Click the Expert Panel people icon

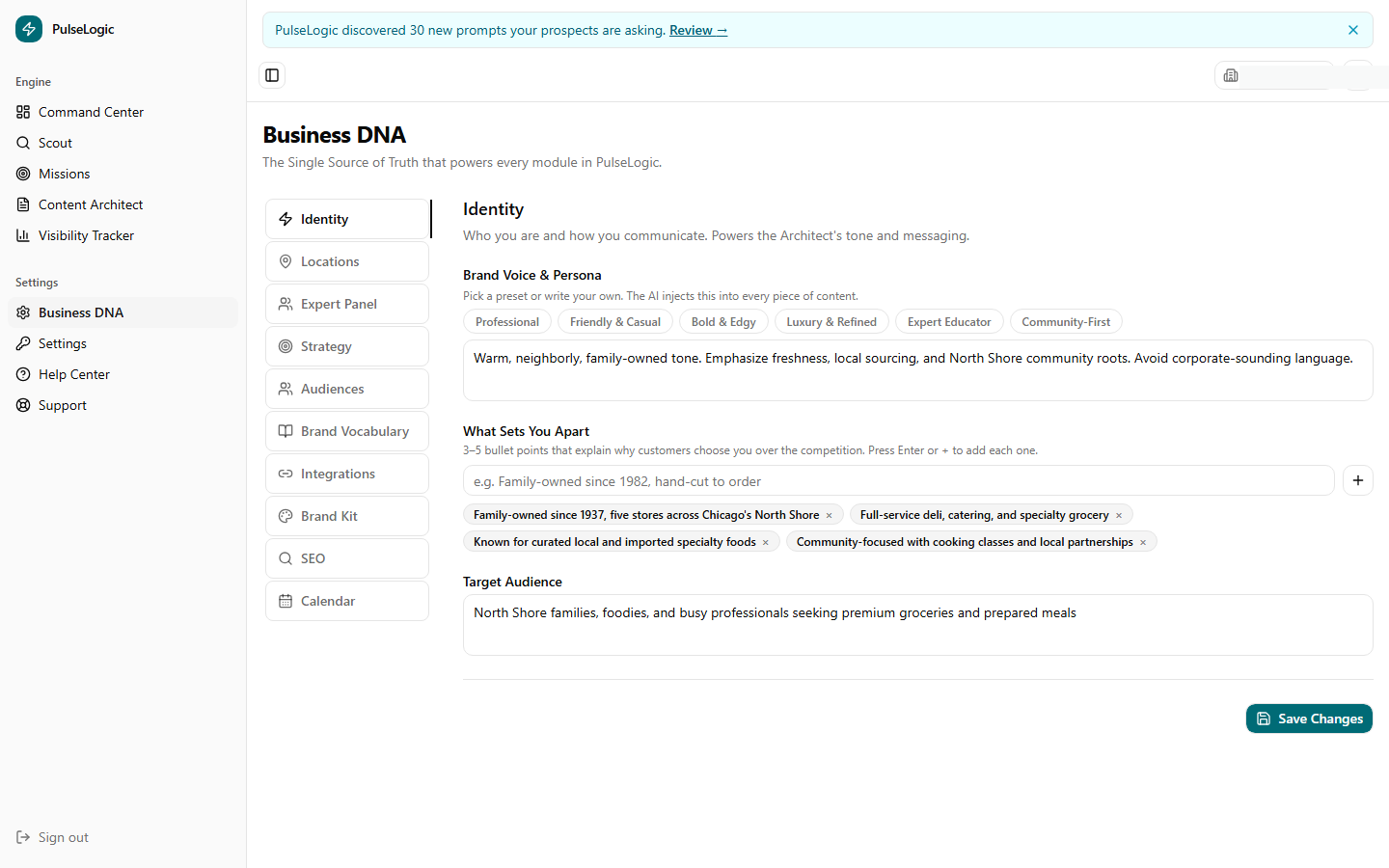point(286,304)
